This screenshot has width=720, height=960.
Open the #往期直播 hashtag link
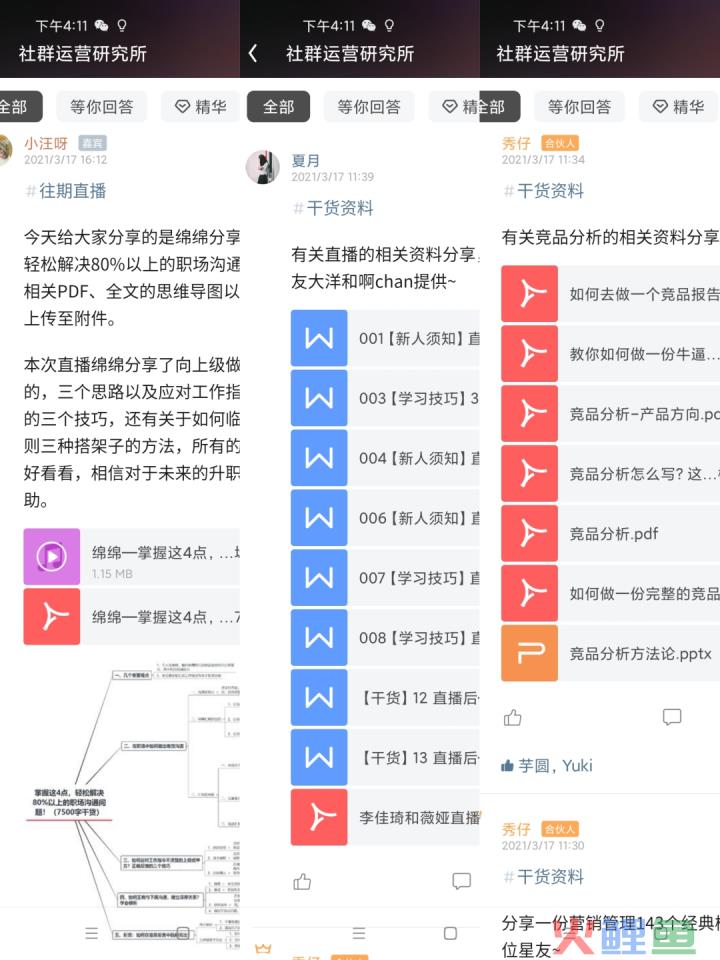pyautogui.click(x=66, y=191)
